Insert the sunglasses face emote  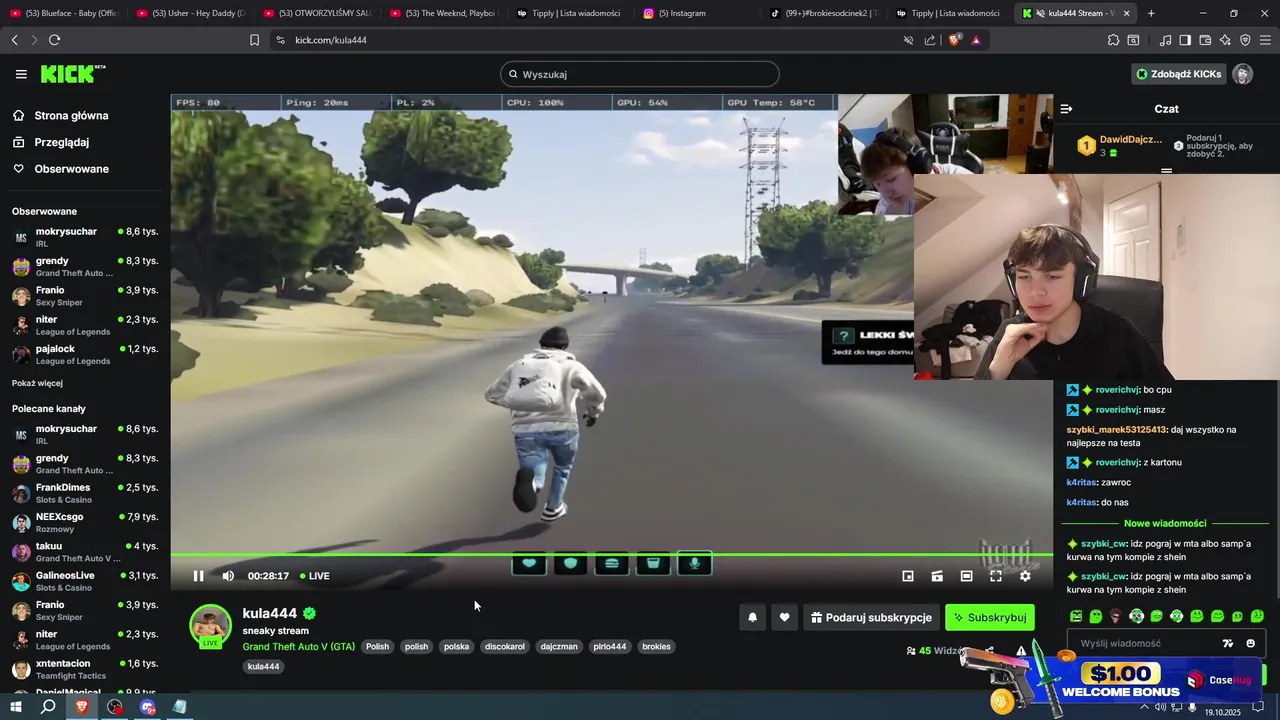click(1116, 616)
